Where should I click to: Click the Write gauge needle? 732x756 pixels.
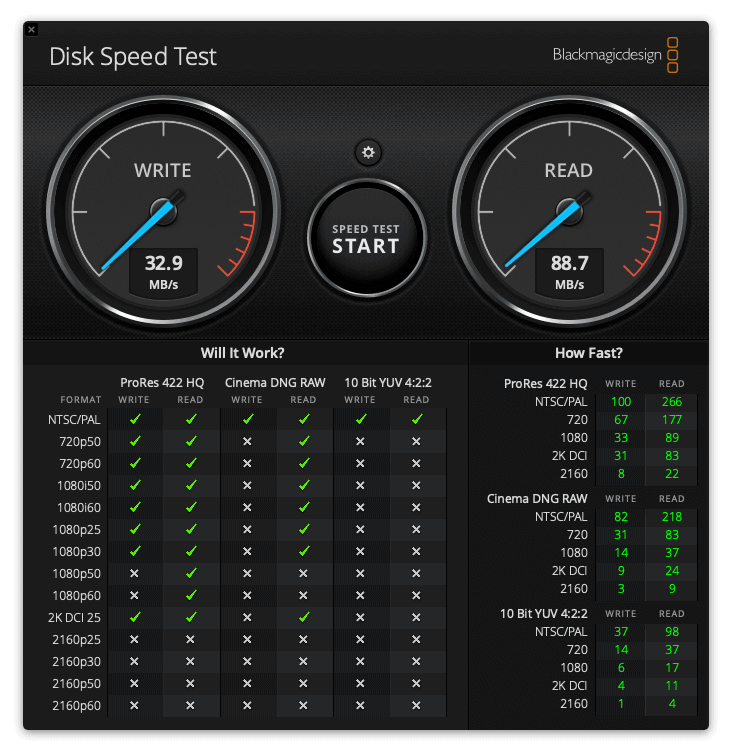coord(142,232)
